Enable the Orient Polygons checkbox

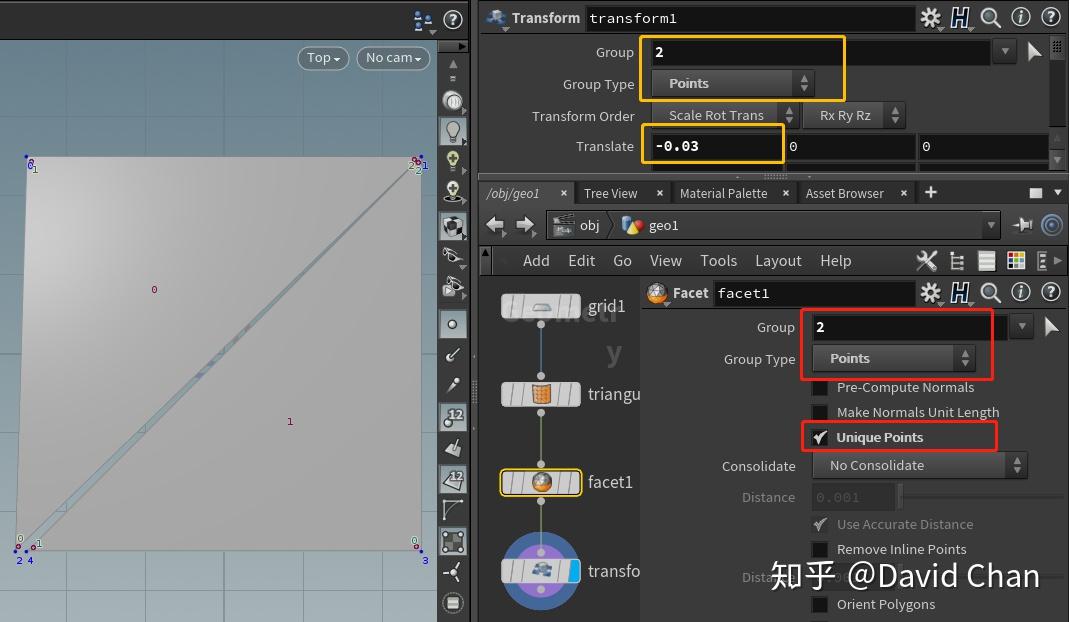tap(821, 604)
